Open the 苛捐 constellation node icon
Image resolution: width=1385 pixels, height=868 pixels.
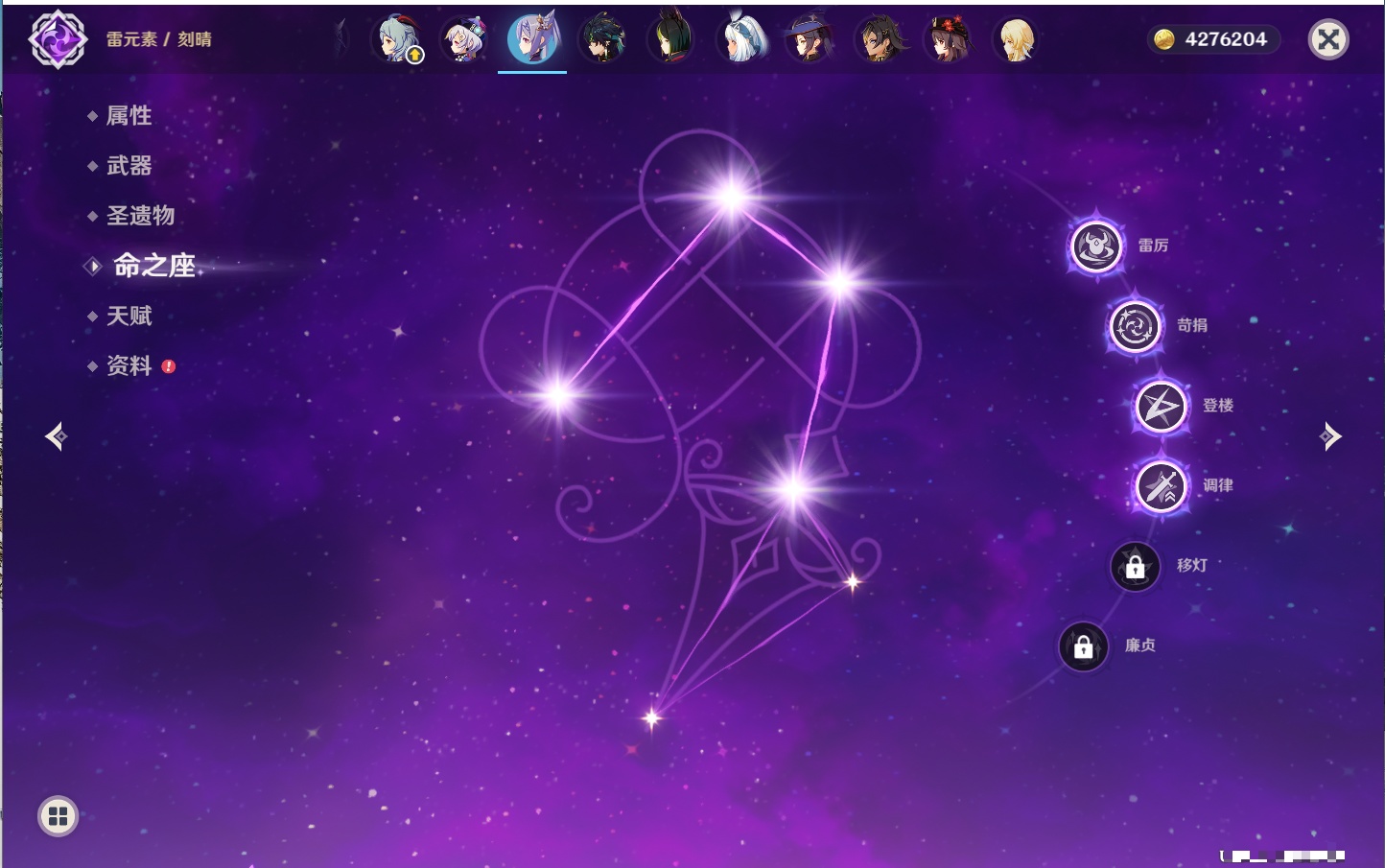pos(1135,326)
